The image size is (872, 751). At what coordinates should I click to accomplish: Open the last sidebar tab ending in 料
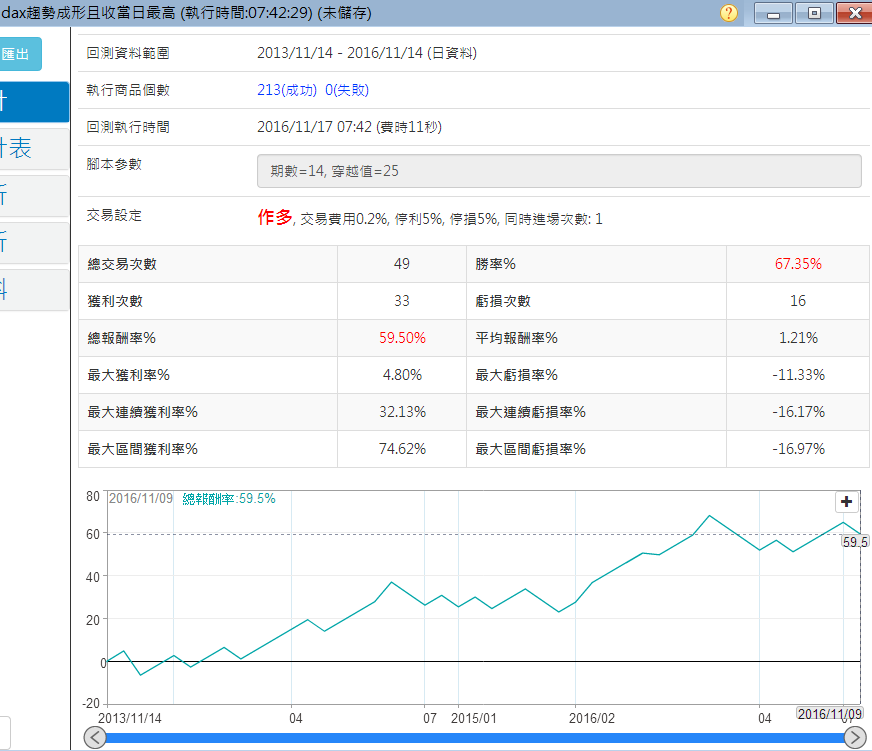(34, 290)
